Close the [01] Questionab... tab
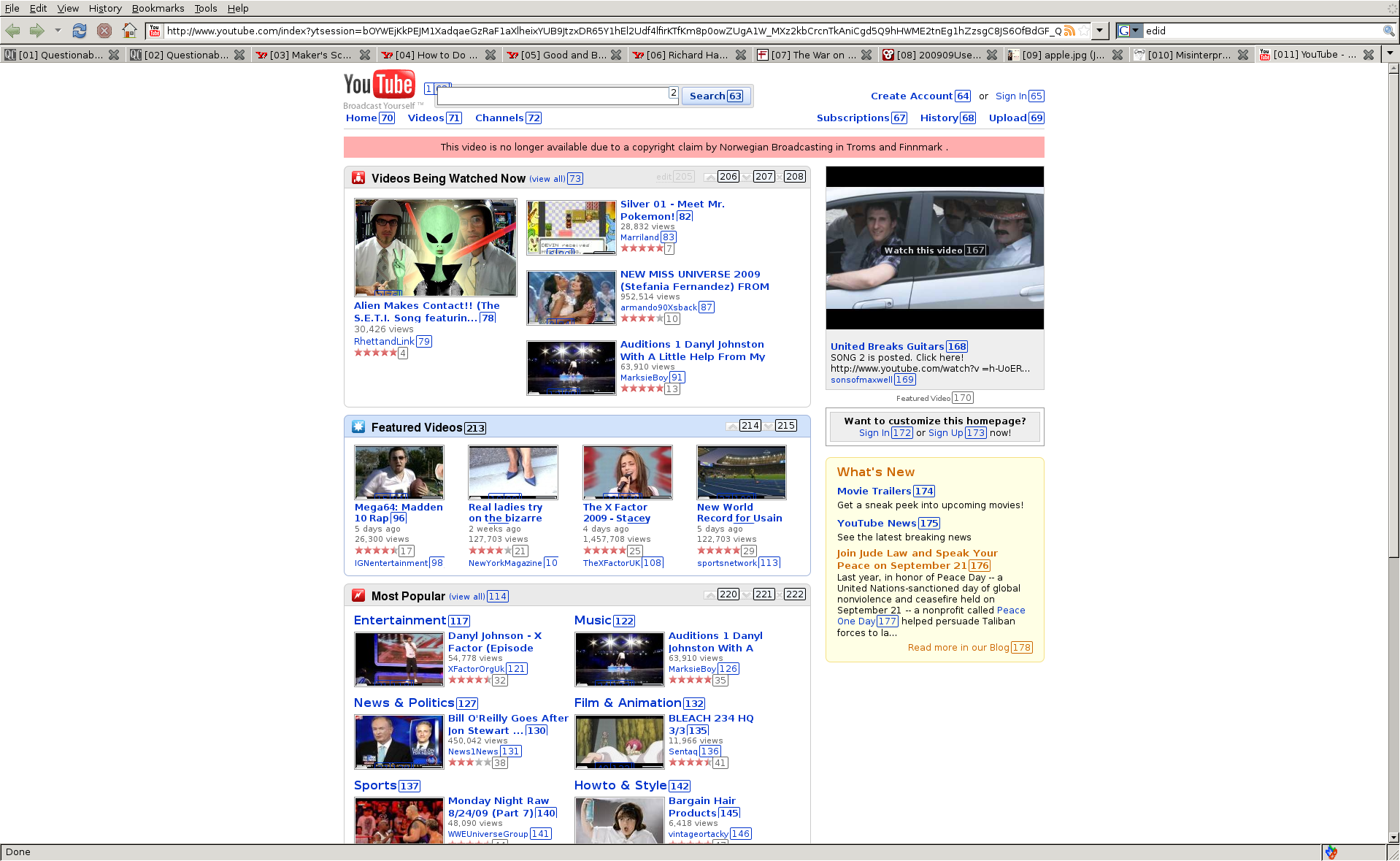The width and height of the screenshot is (1400, 861). pyautogui.click(x=114, y=55)
